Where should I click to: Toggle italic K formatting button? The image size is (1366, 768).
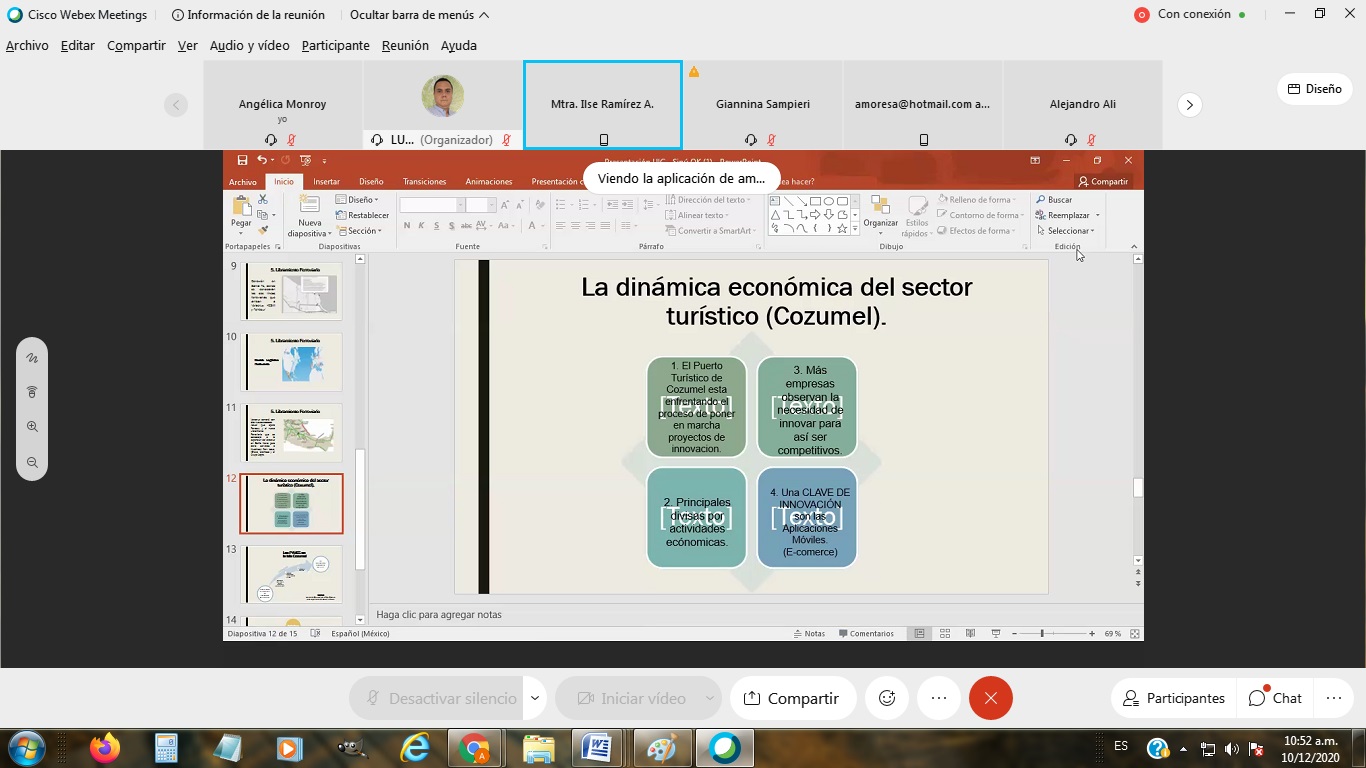[422, 226]
